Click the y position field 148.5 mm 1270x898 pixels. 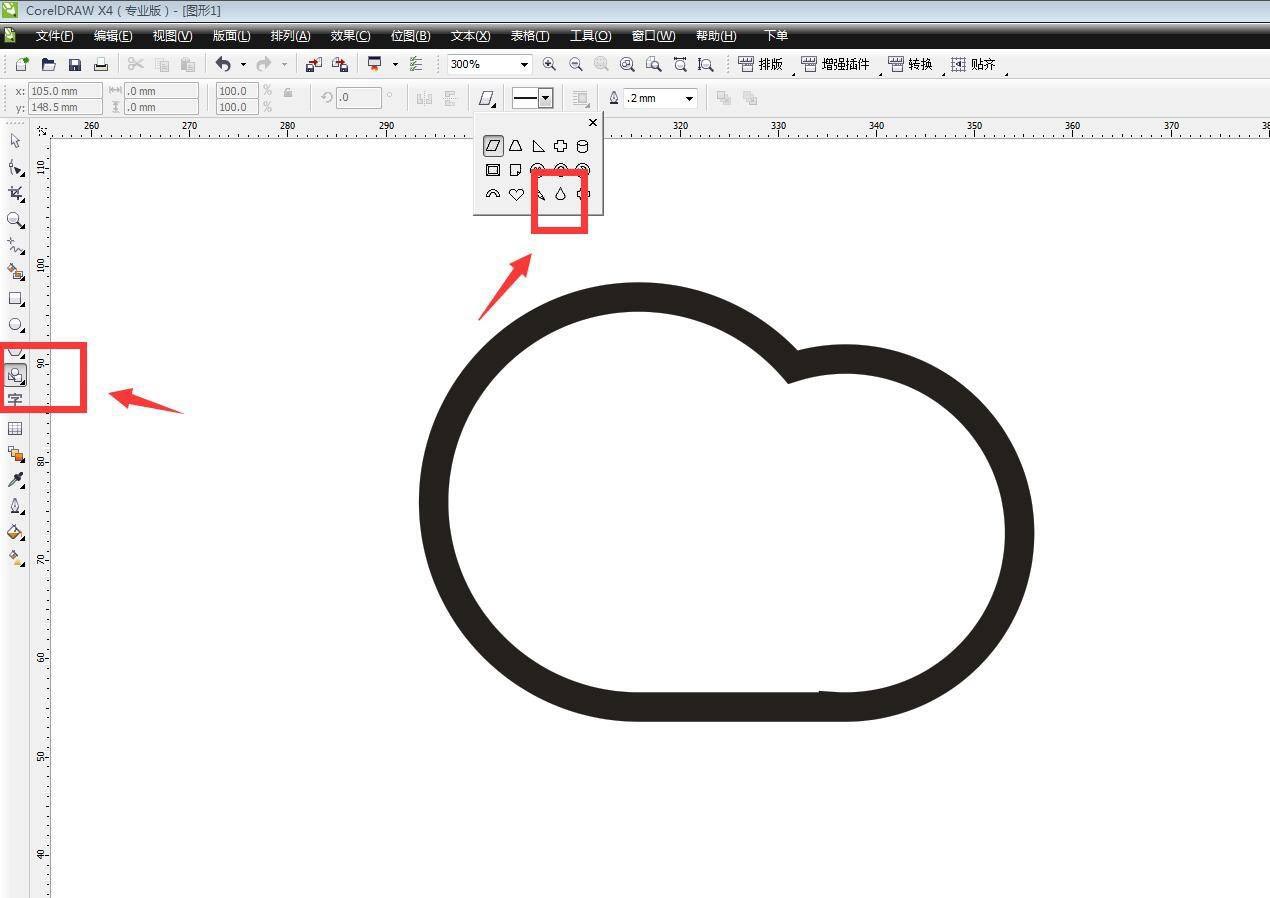tap(65, 107)
